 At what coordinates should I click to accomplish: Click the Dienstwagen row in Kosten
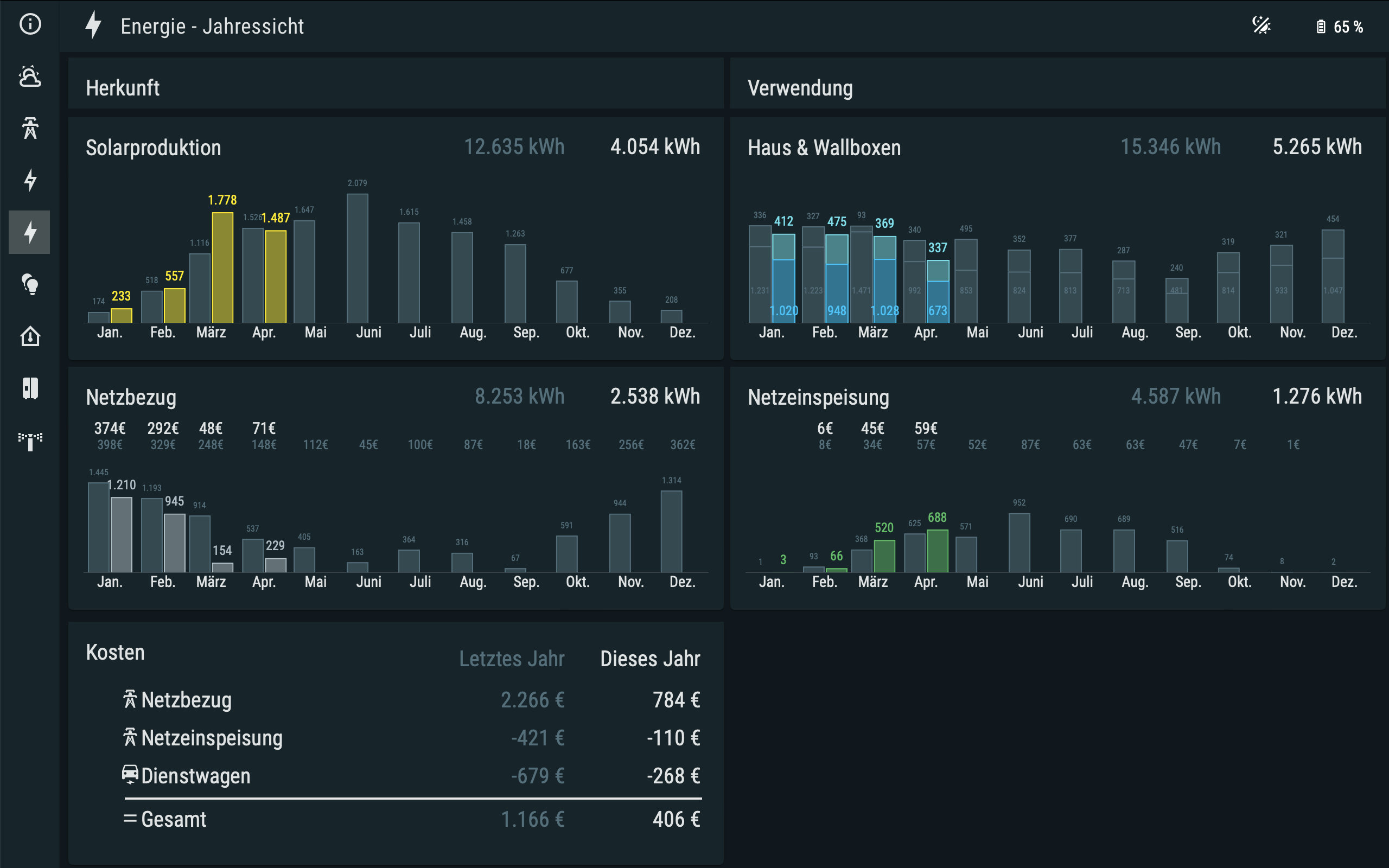(x=195, y=776)
